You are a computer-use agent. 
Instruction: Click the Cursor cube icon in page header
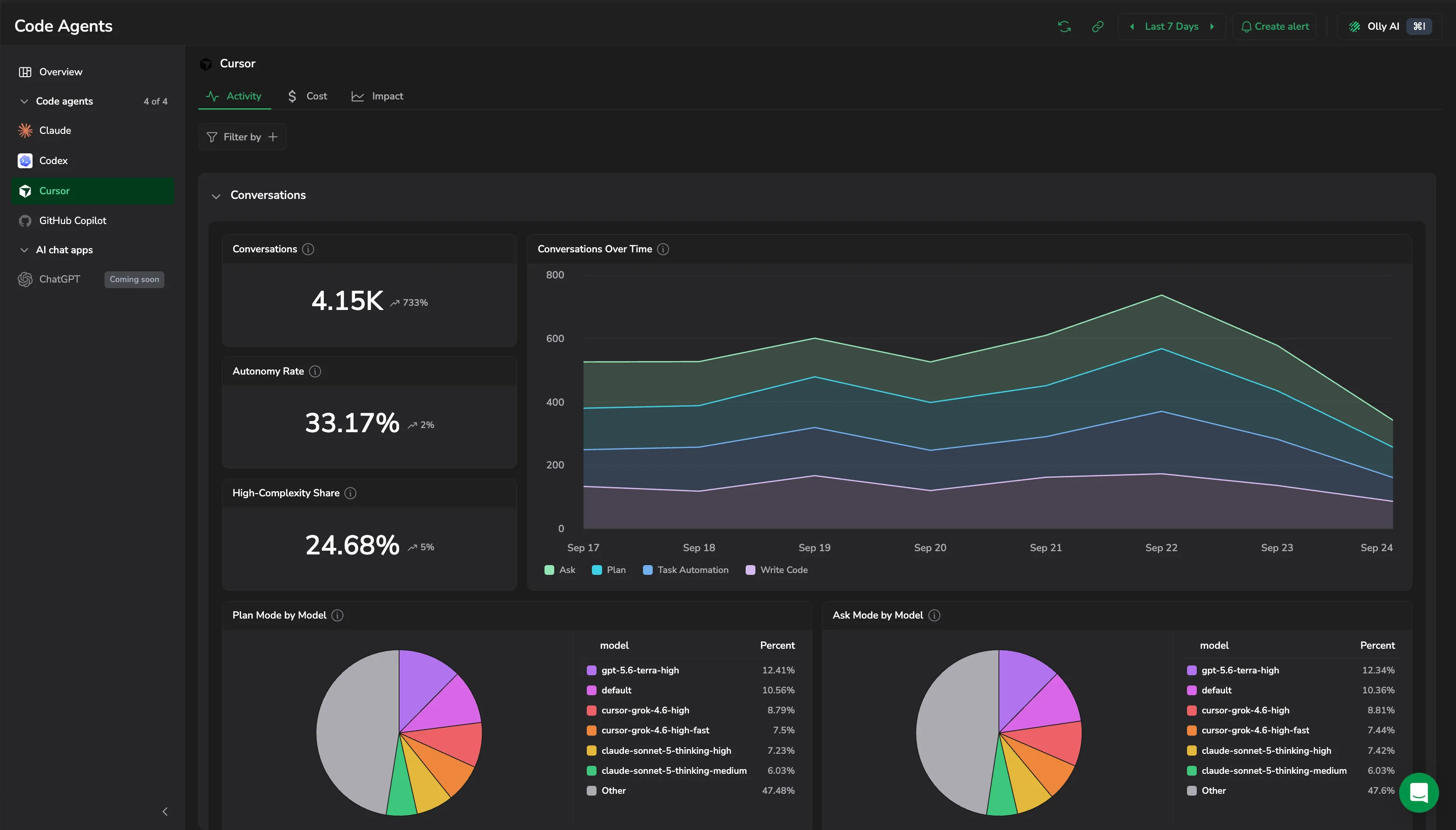206,64
